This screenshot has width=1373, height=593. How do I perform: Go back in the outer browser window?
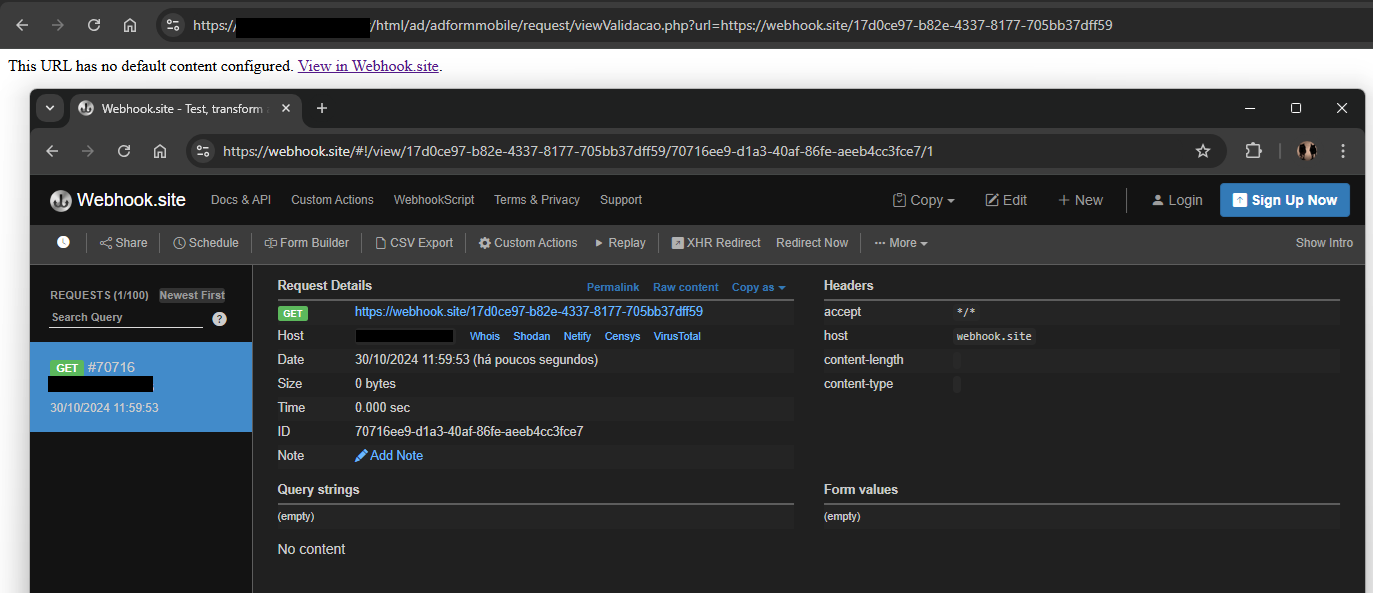22,25
